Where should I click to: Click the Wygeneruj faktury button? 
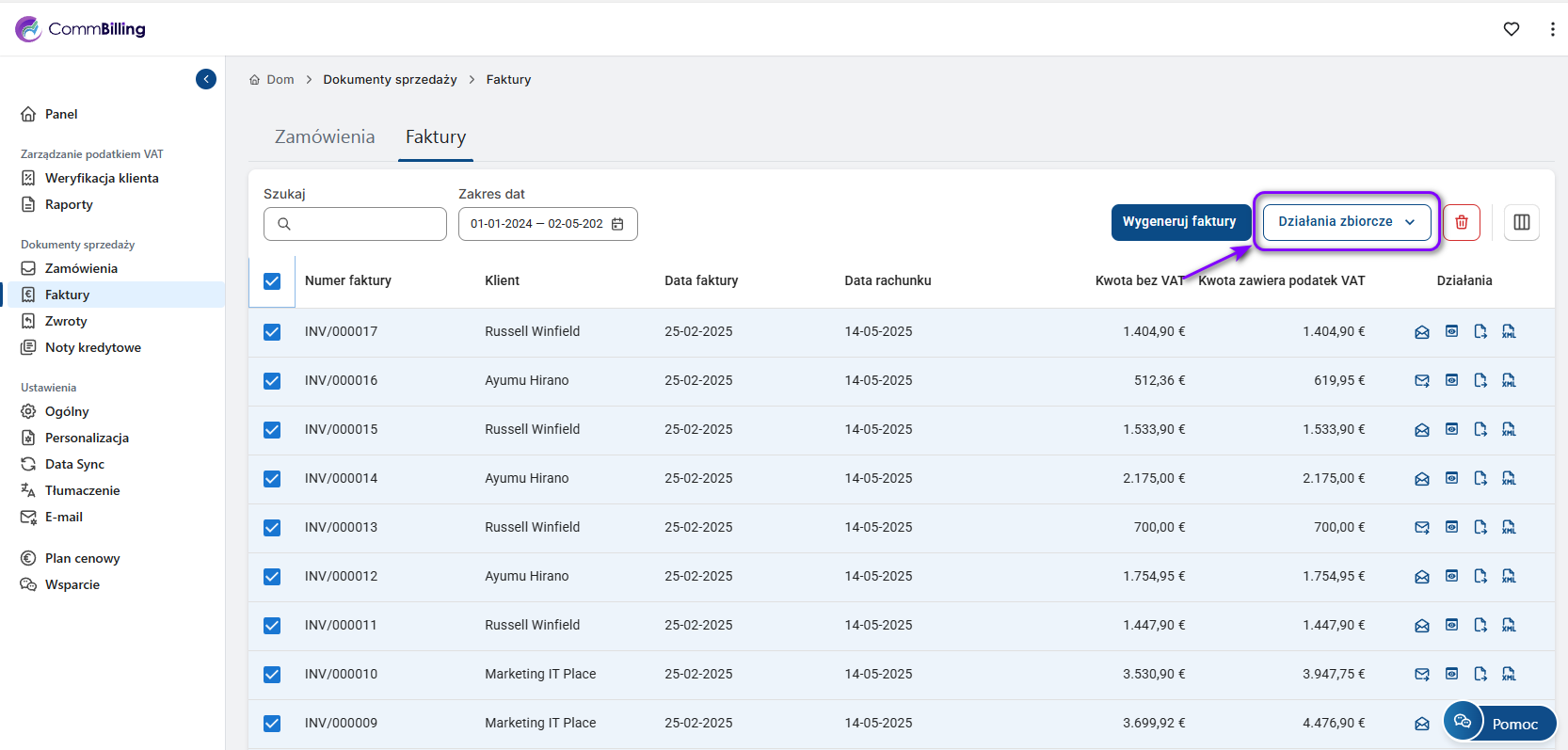coord(1179,222)
